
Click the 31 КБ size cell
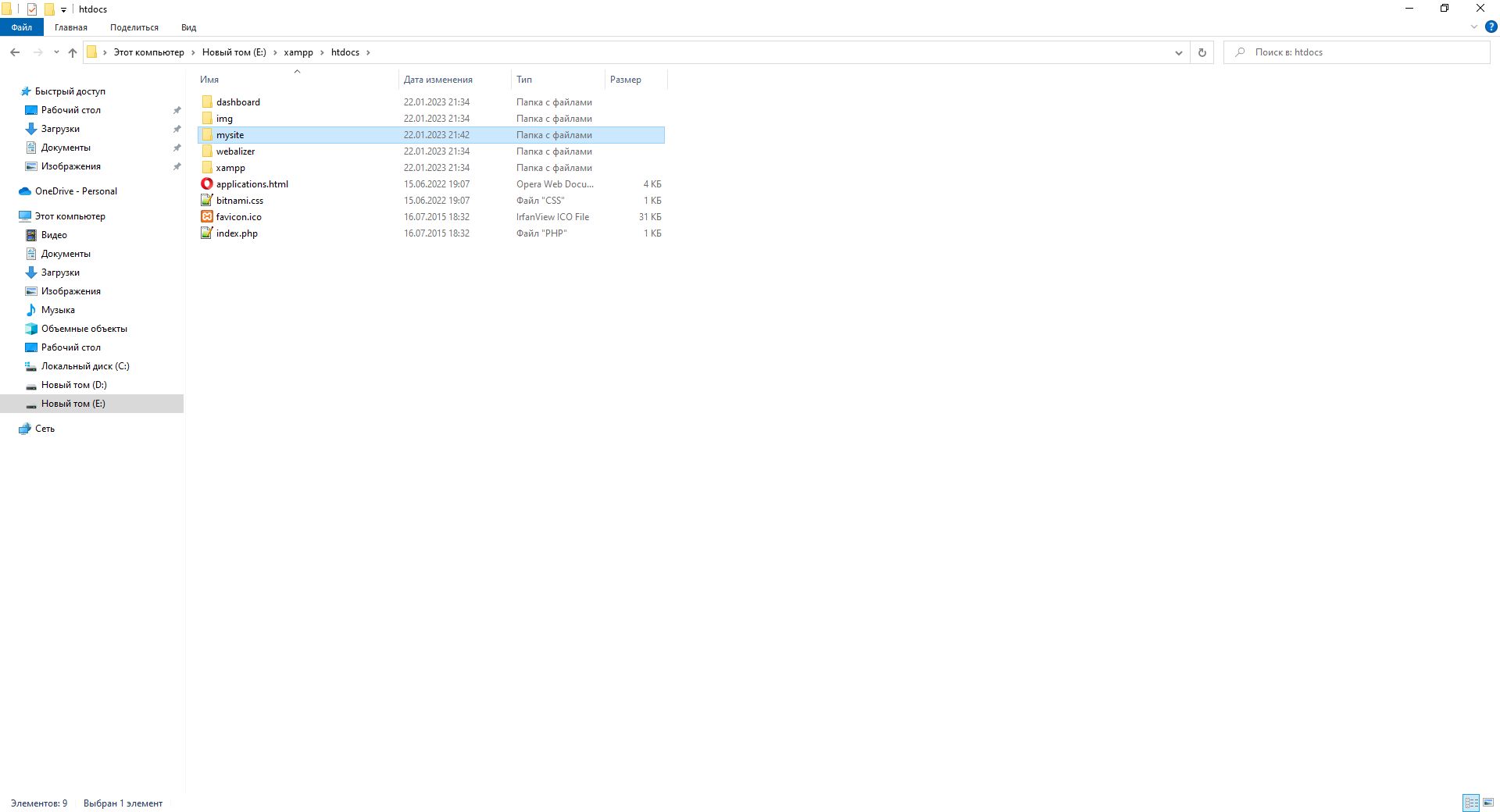click(650, 217)
